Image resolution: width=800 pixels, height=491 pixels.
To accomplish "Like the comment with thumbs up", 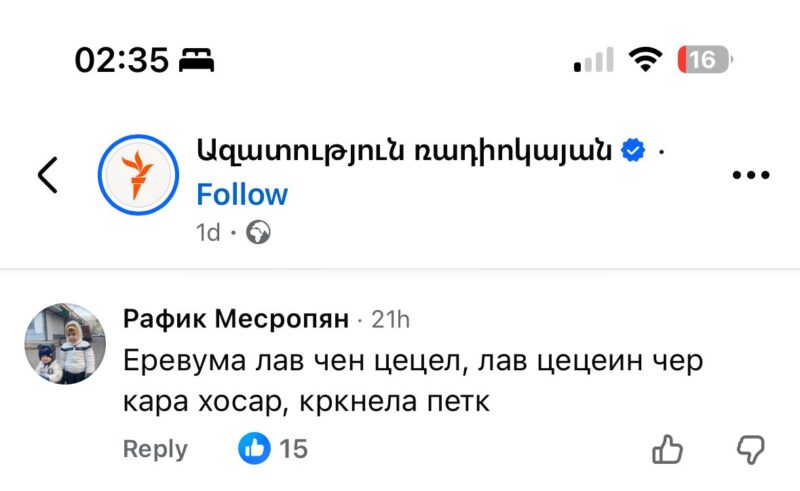I will click(x=667, y=449).
